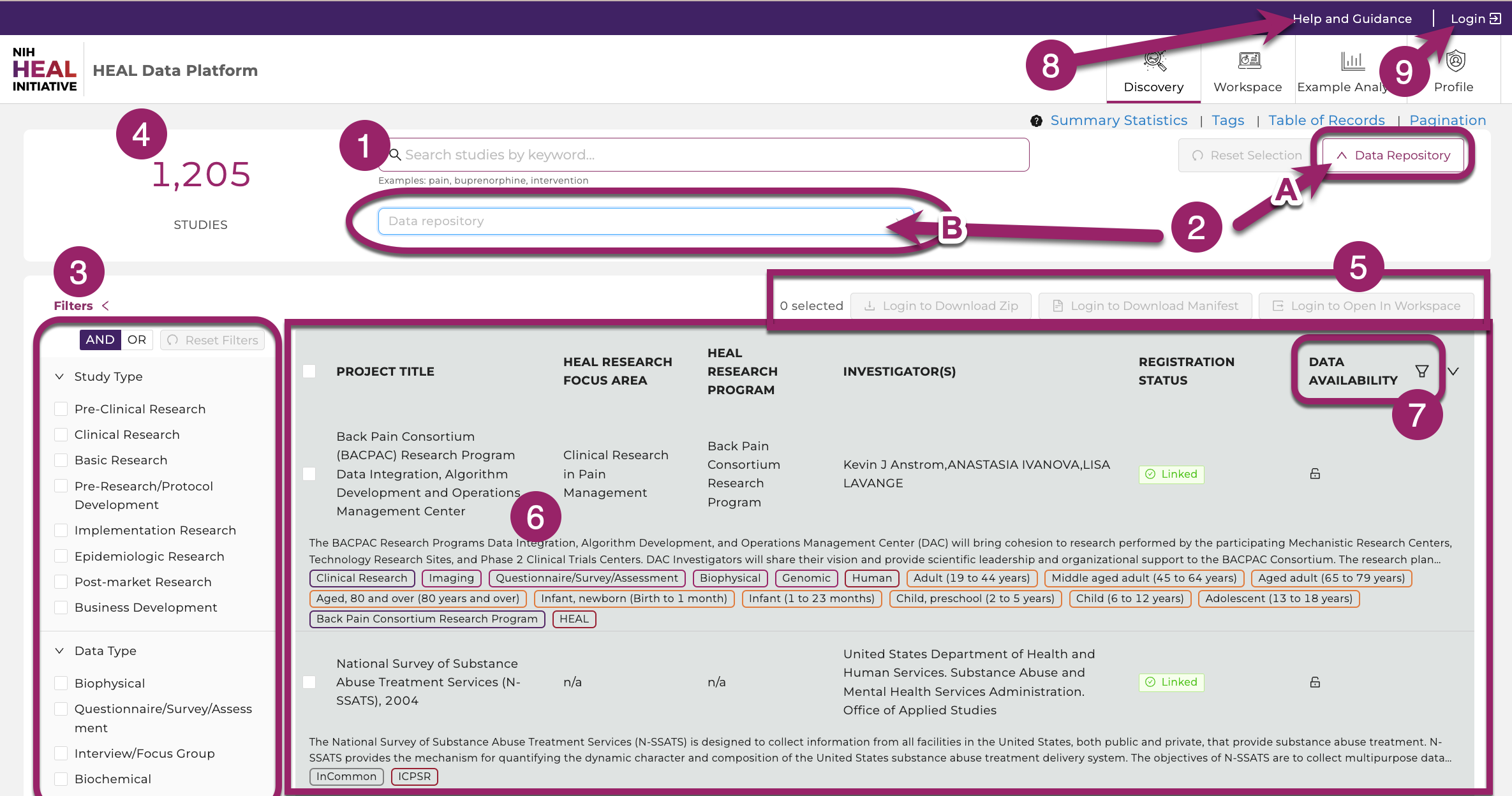The width and height of the screenshot is (1512, 796).
Task: Open the Tags help link
Action: [x=1227, y=120]
